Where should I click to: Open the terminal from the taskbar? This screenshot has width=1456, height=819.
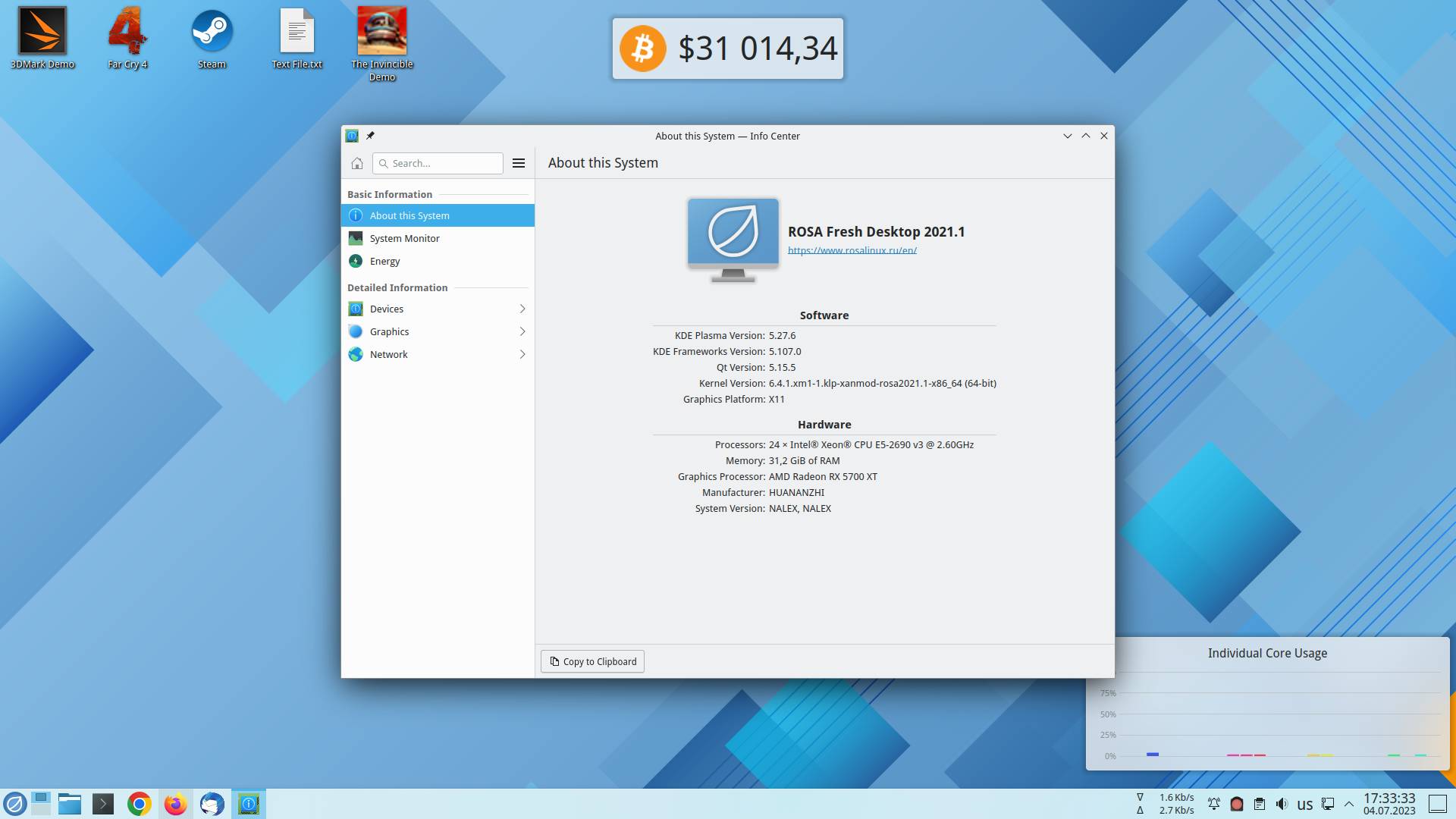[x=103, y=804]
